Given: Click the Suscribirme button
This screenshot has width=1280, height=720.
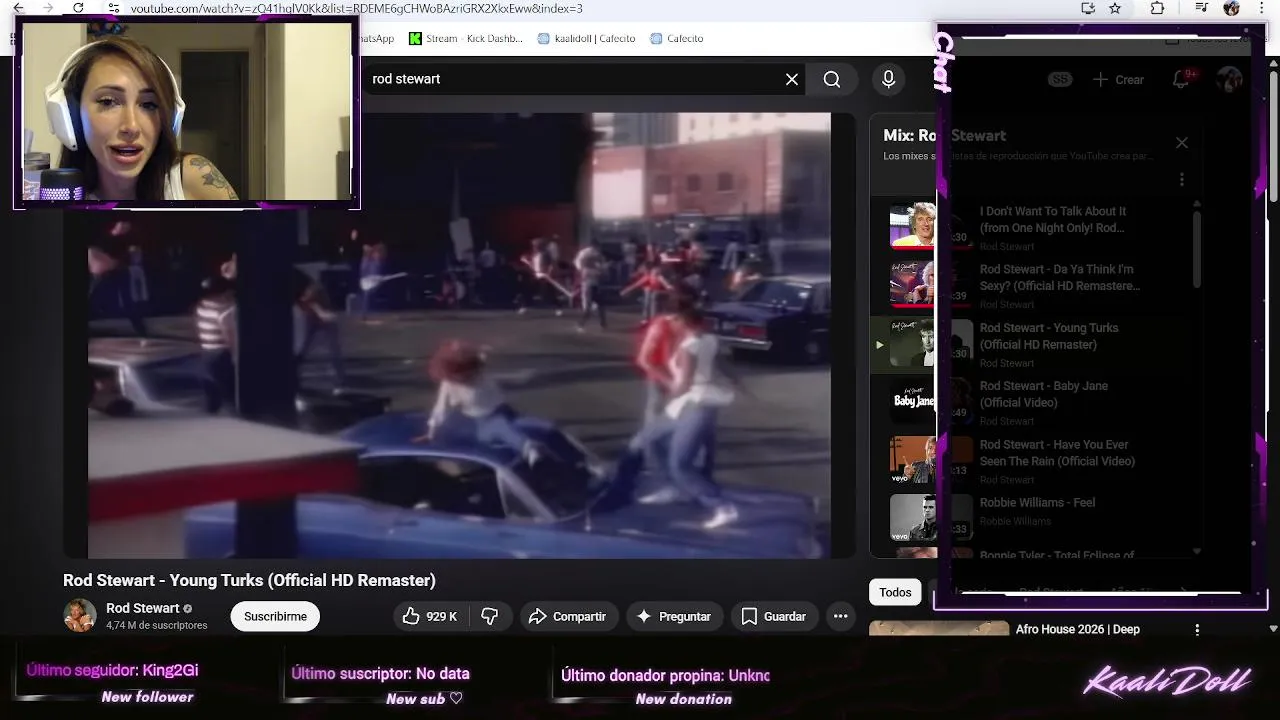Looking at the screenshot, I should (275, 616).
